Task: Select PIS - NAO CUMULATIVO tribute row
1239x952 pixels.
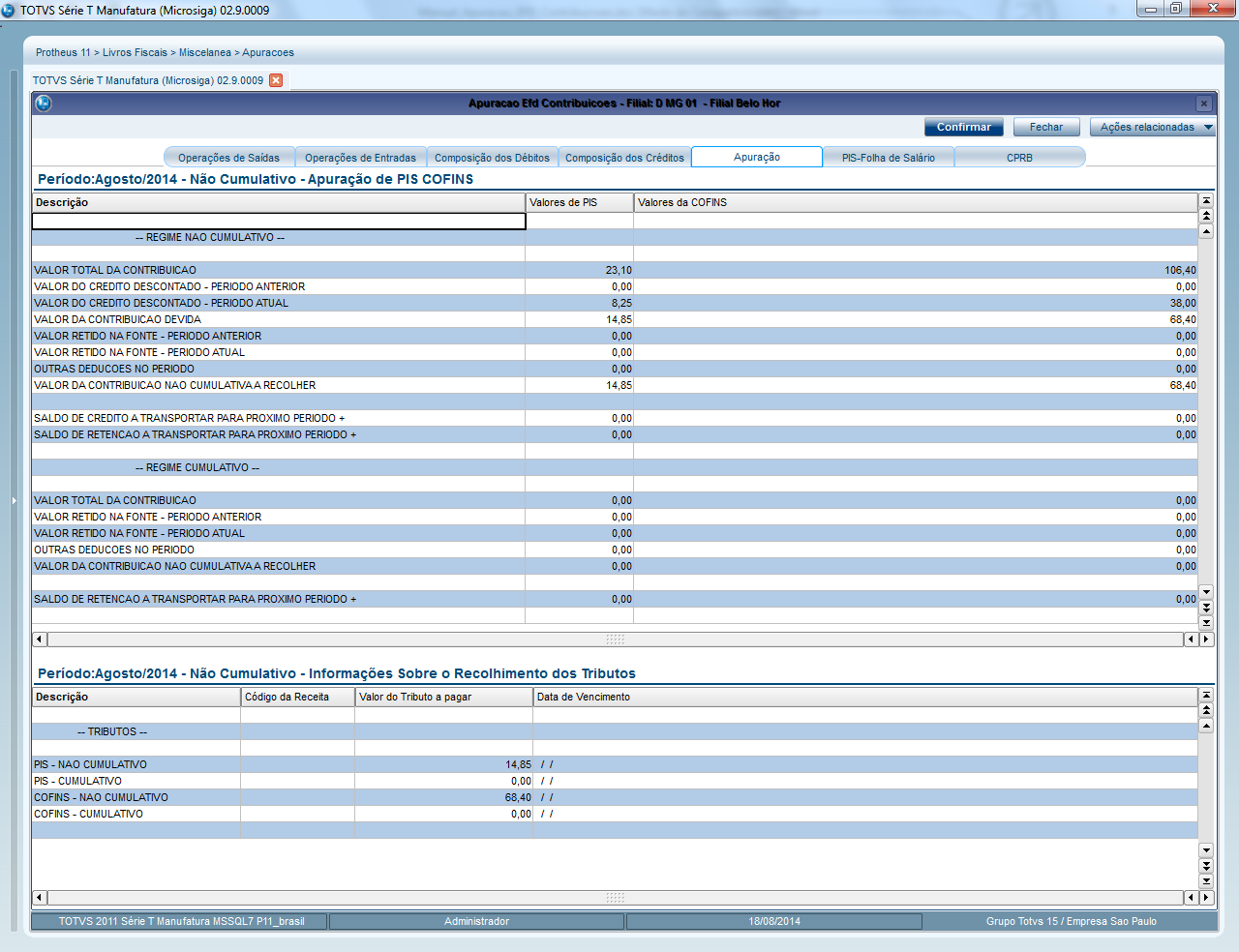Action: pyautogui.click(x=615, y=764)
